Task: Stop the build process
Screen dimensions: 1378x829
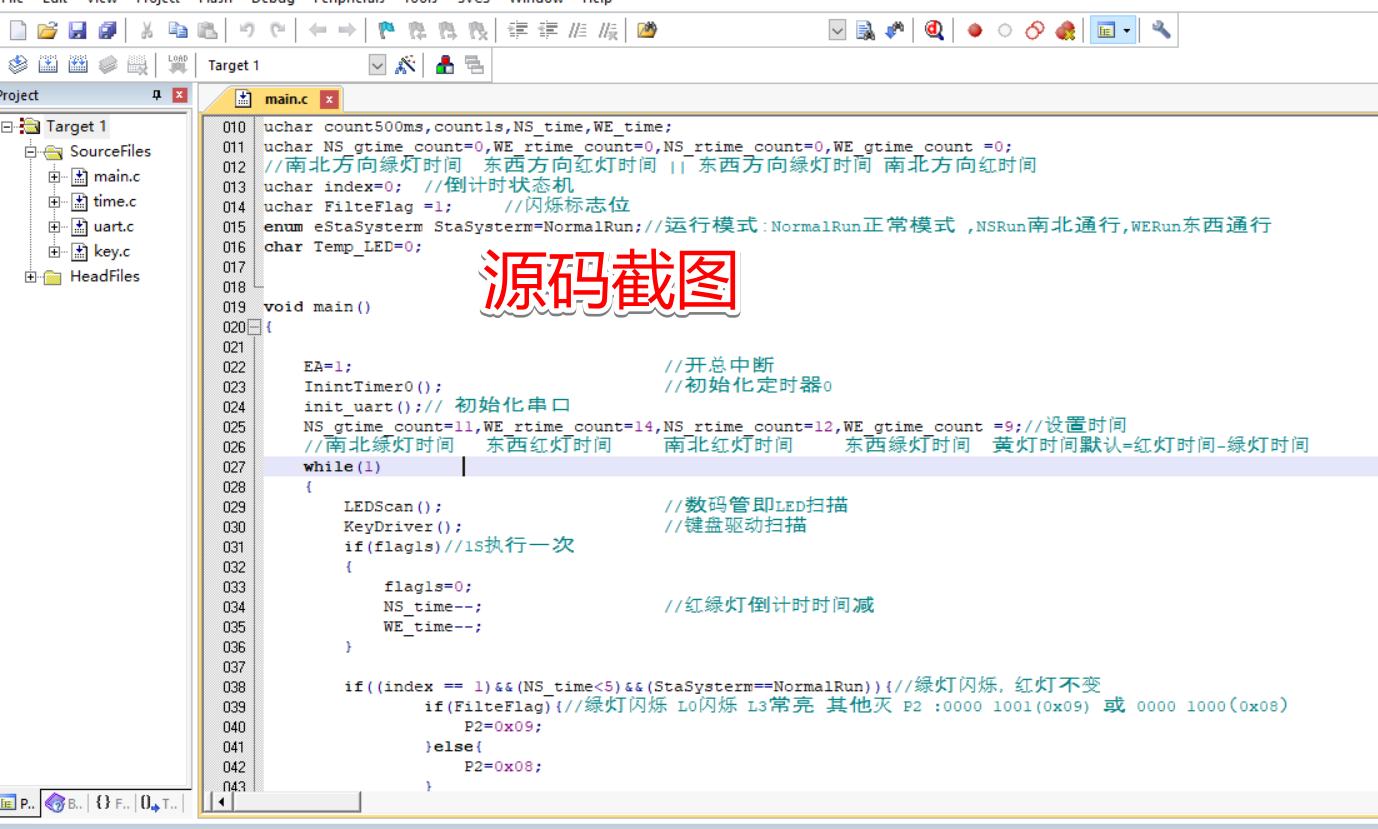Action: pyautogui.click(x=138, y=65)
